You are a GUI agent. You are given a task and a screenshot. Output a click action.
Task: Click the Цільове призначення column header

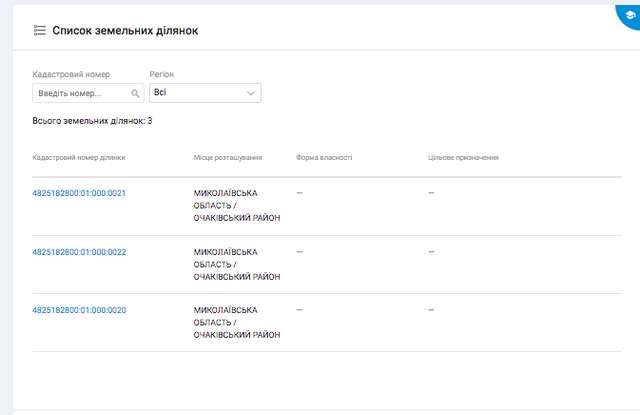(x=463, y=158)
